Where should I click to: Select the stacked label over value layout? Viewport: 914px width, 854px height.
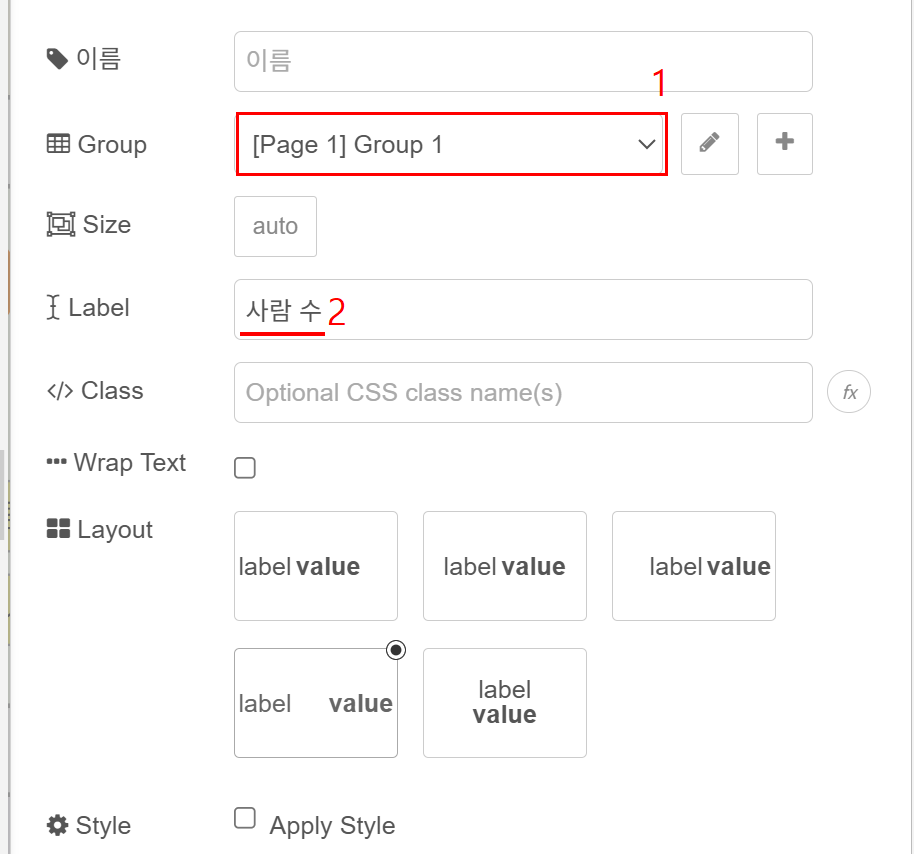point(504,703)
